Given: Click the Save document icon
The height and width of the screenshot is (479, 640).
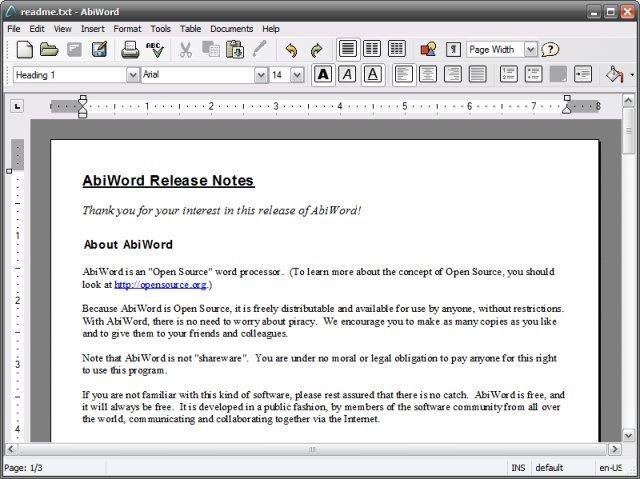Looking at the screenshot, I should [74, 50].
